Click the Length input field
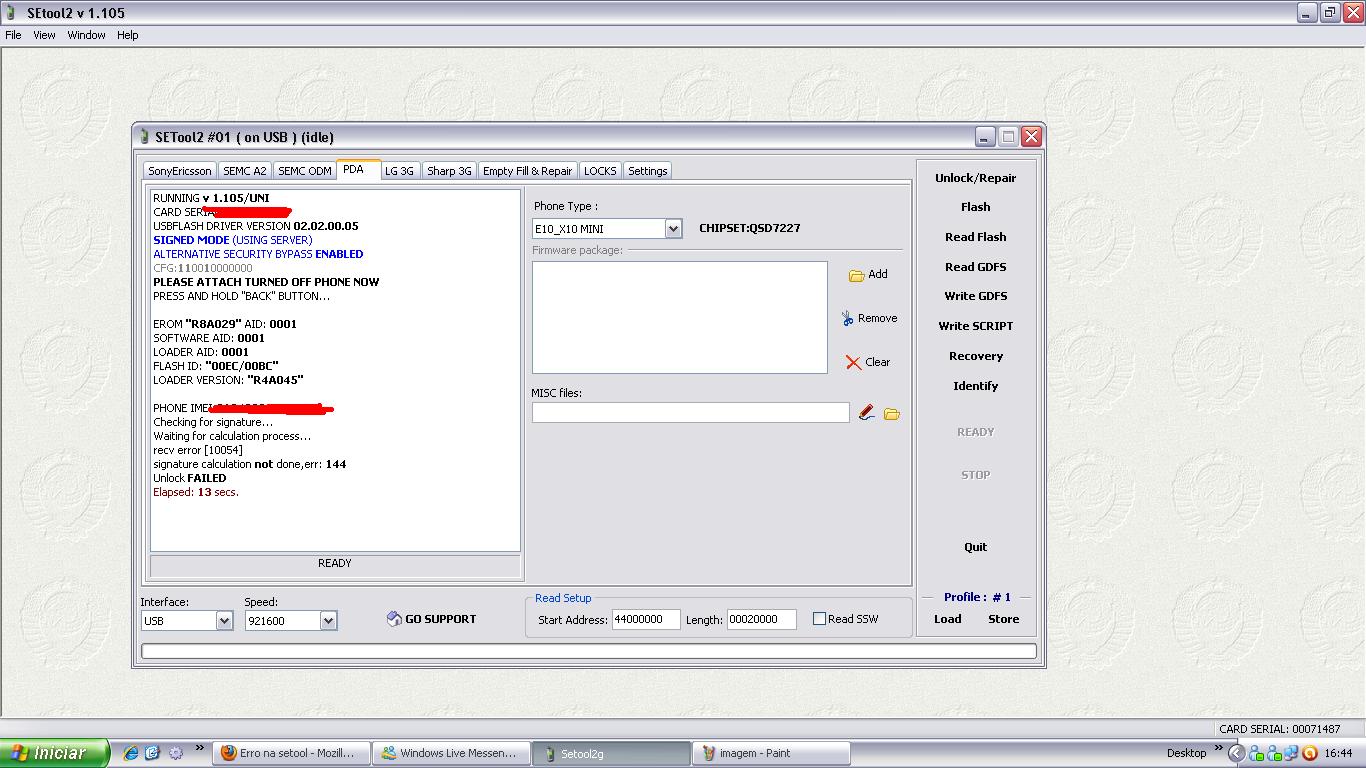Viewport: 1366px width, 768px height. pos(762,620)
